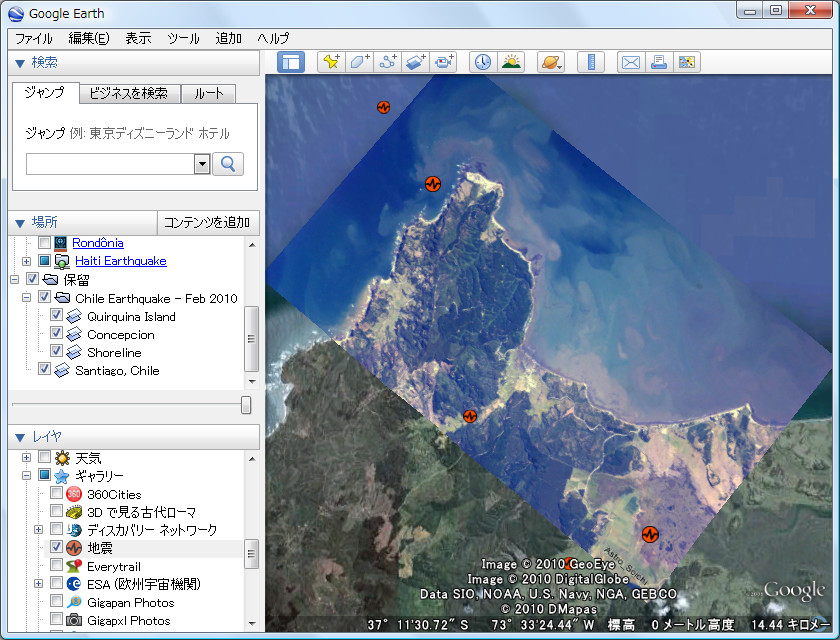Collapse the 場所 places panel

[x=20, y=223]
